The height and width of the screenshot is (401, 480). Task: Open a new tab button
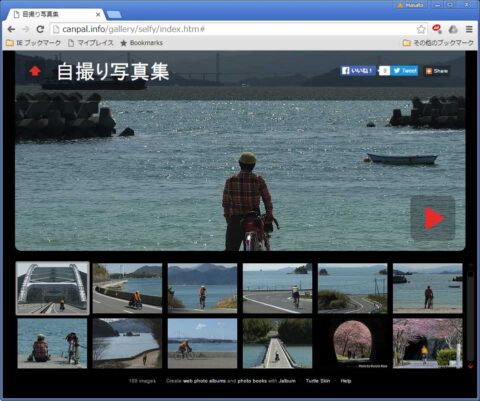114,15
